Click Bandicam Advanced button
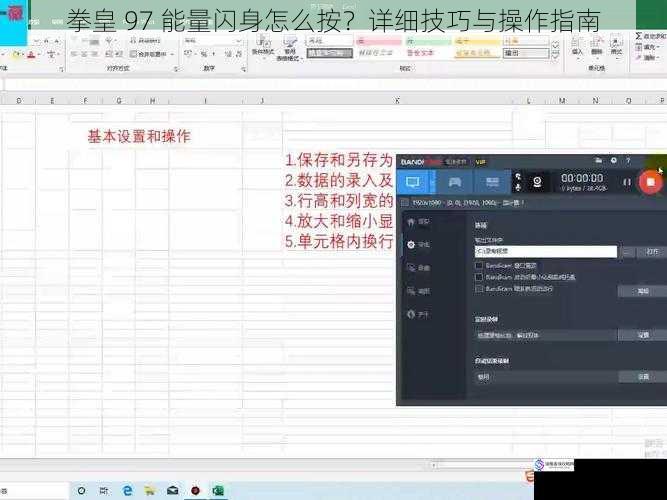This screenshot has width=667, height=500. 643,291
